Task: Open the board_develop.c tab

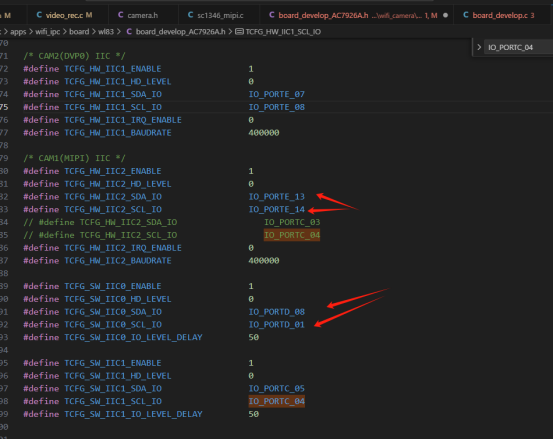Action: click(503, 15)
